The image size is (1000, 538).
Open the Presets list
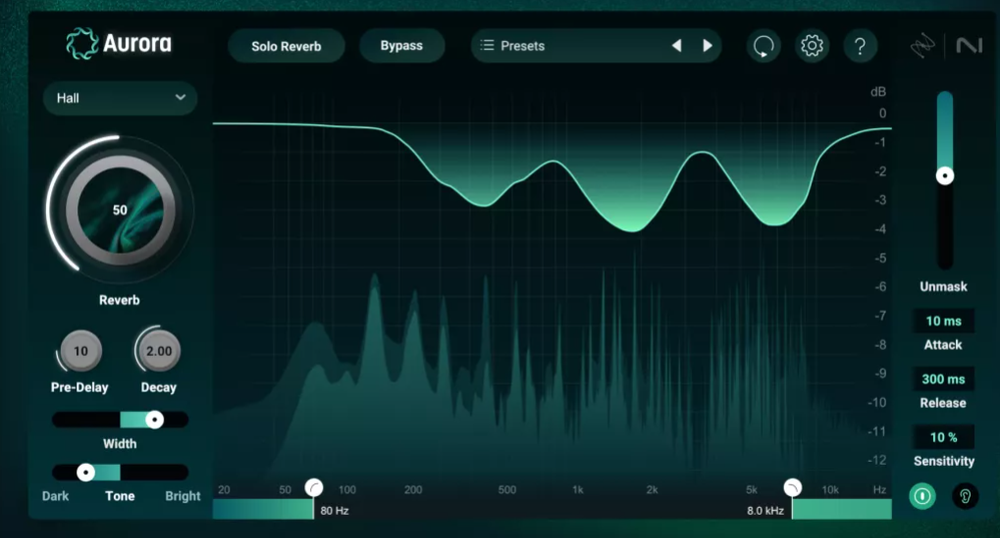pyautogui.click(x=596, y=46)
